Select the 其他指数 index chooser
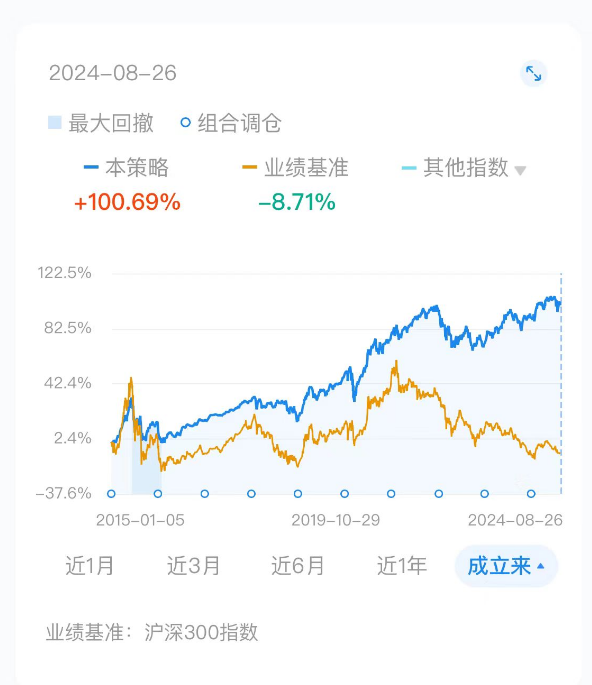Viewport: 592px width, 685px height. tap(464, 167)
